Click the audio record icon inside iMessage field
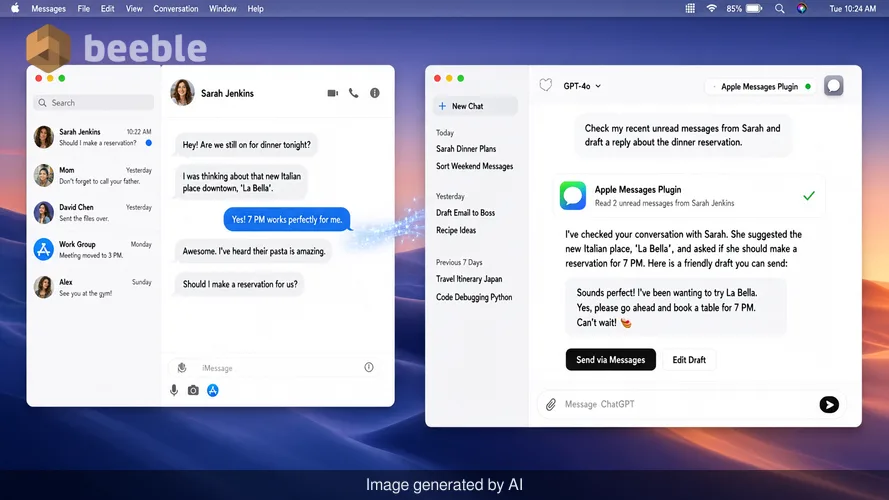The height and width of the screenshot is (500, 889). pyautogui.click(x=182, y=368)
